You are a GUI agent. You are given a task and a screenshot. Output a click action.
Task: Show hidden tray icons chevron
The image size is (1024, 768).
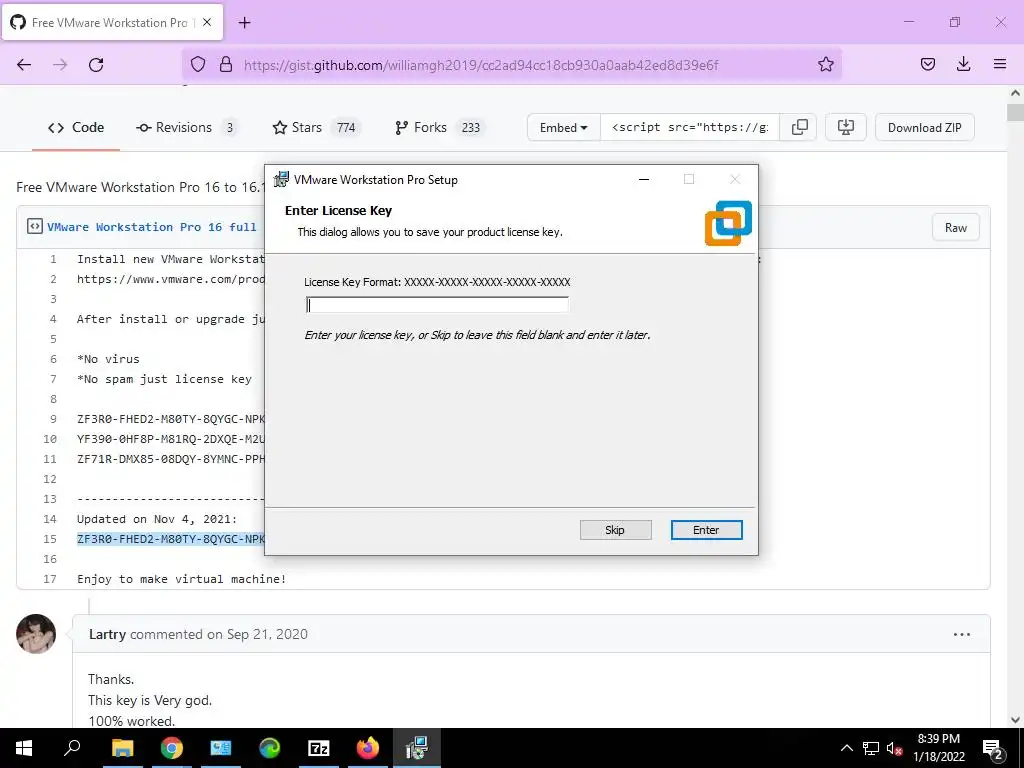point(846,749)
